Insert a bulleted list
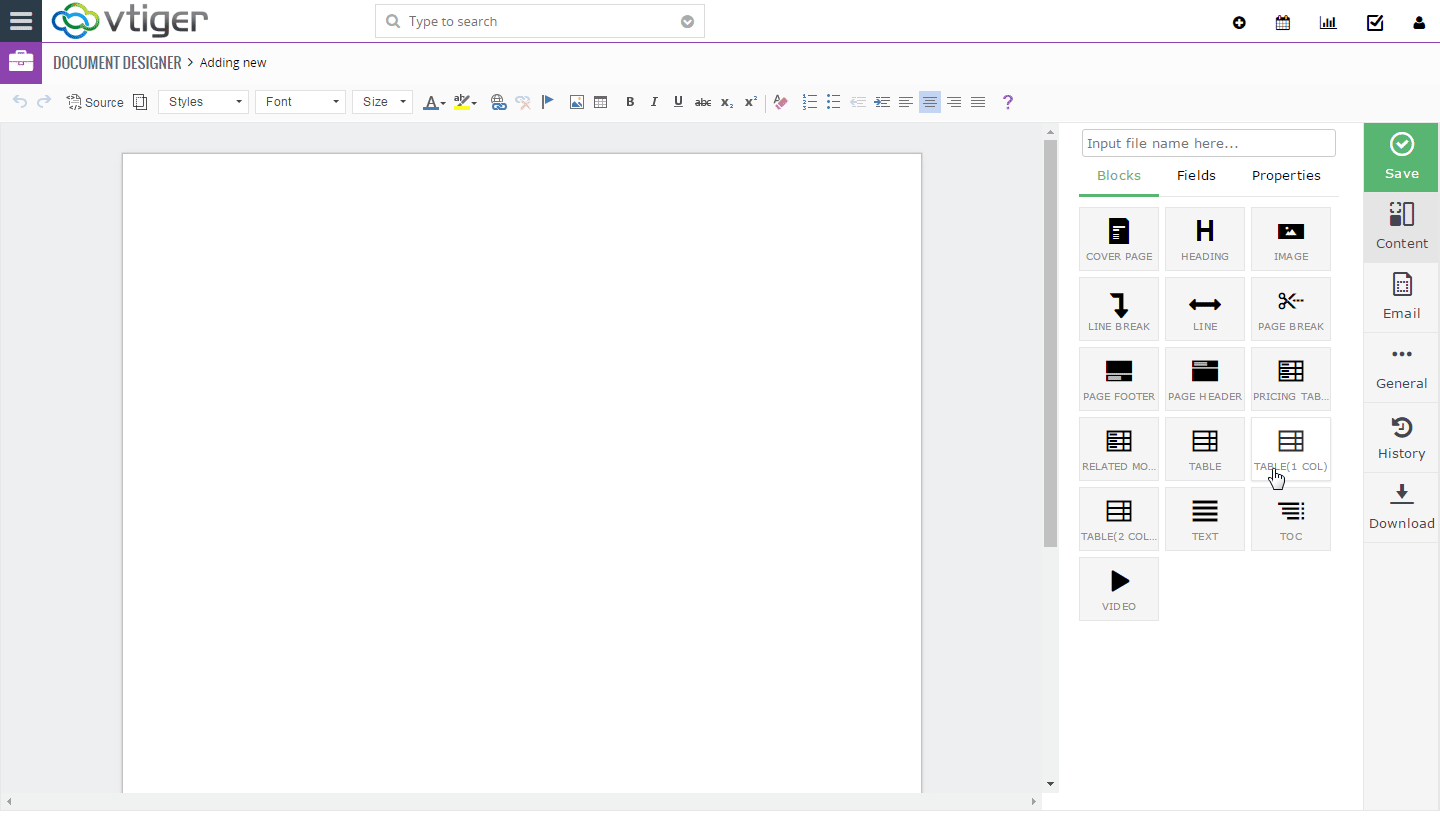This screenshot has height=834, width=1440. (834, 102)
